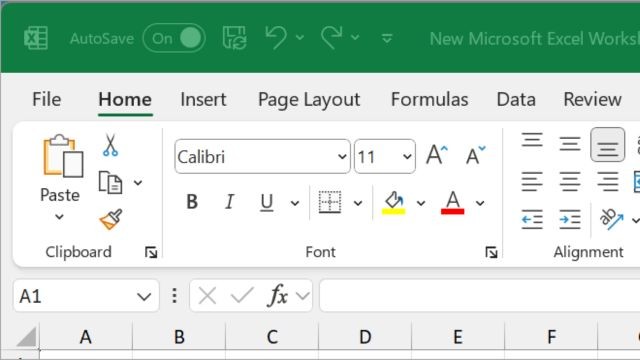
Task: Switch to the Review tab
Action: (592, 99)
